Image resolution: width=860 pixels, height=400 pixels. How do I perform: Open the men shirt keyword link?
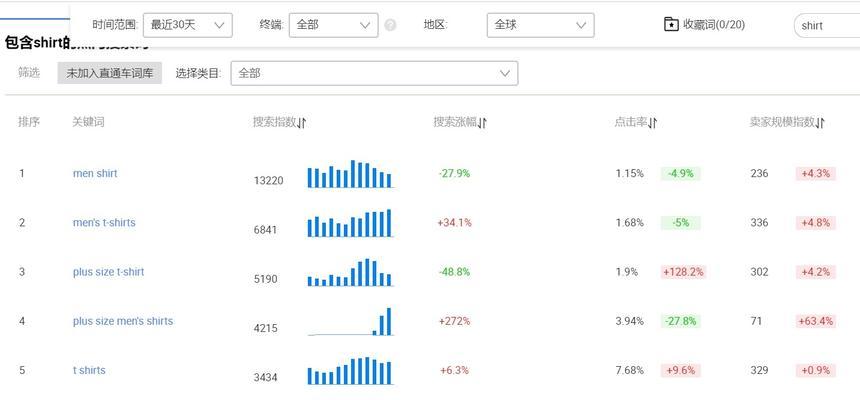(x=95, y=173)
